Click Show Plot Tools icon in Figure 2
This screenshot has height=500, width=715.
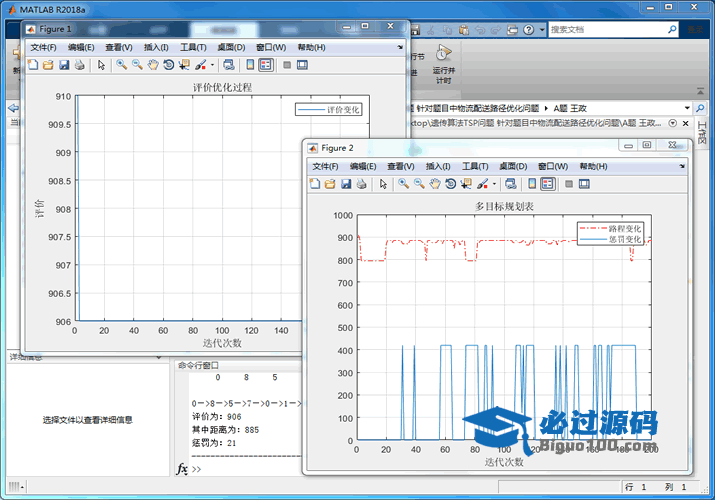(584, 184)
